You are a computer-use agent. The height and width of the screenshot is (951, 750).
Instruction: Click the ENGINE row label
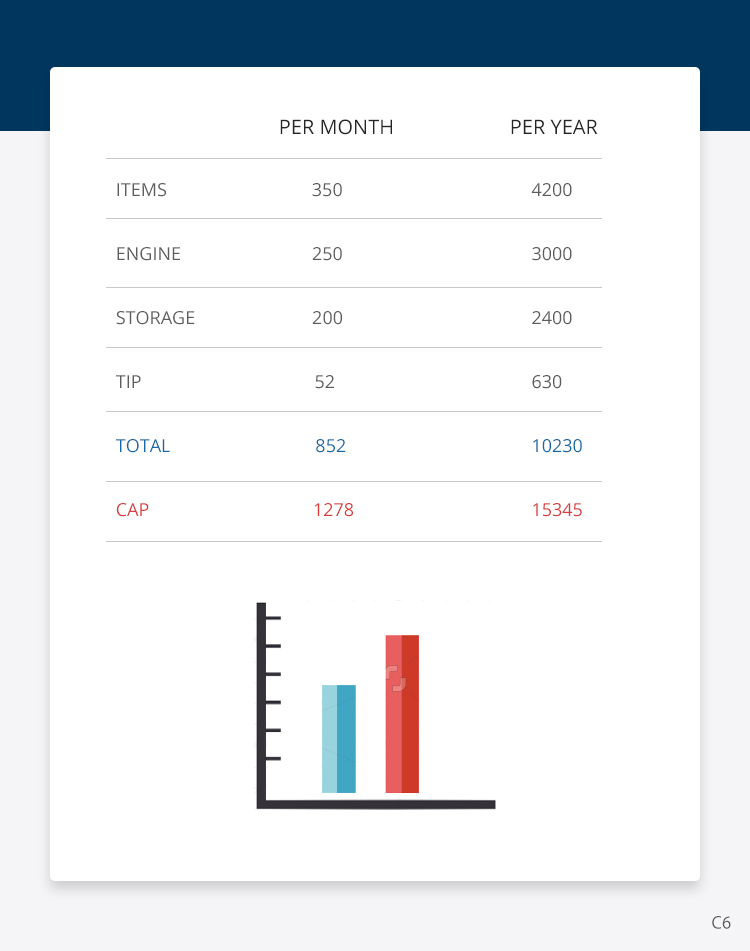pos(148,253)
